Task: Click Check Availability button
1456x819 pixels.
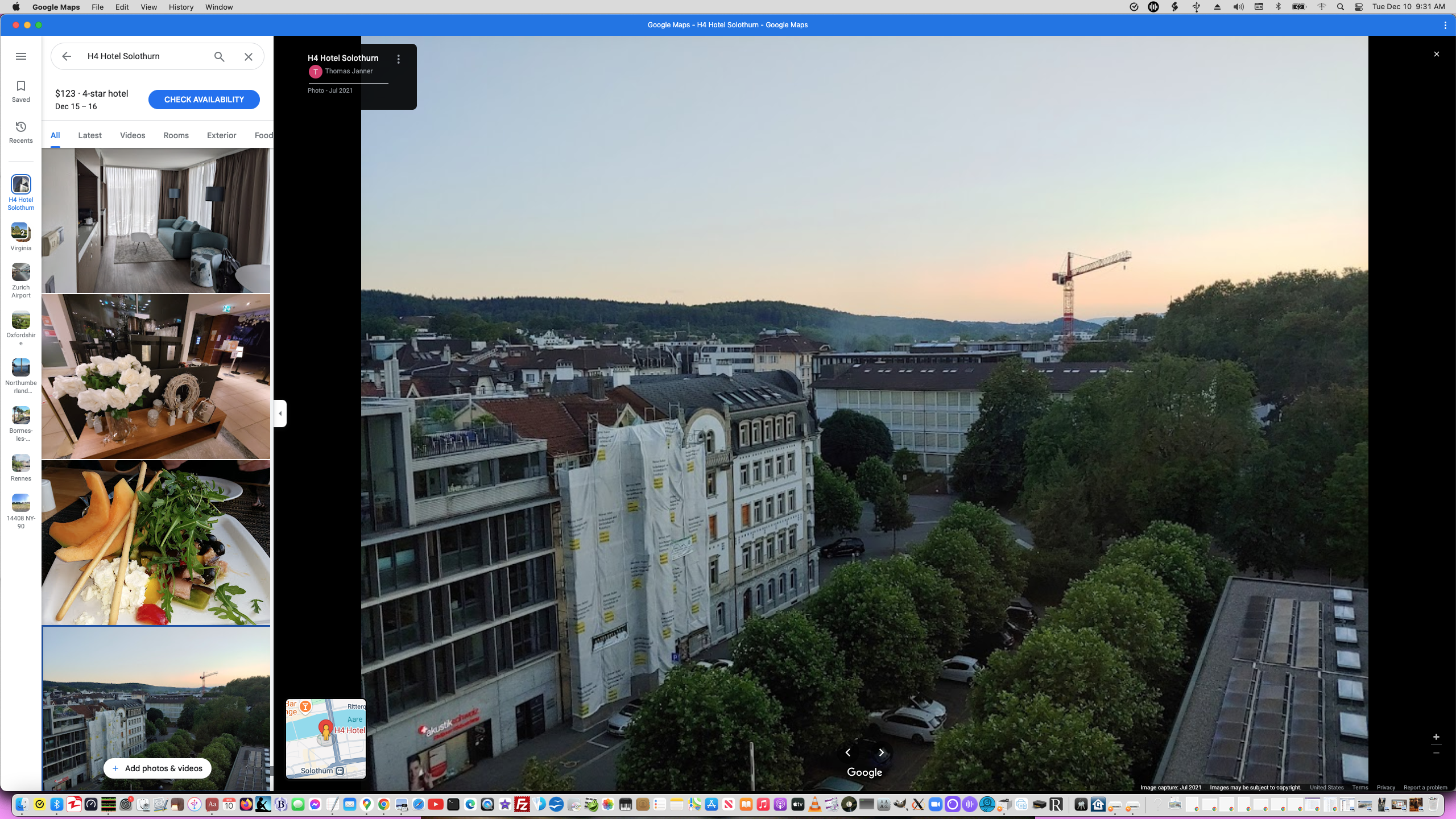Action: 204,100
